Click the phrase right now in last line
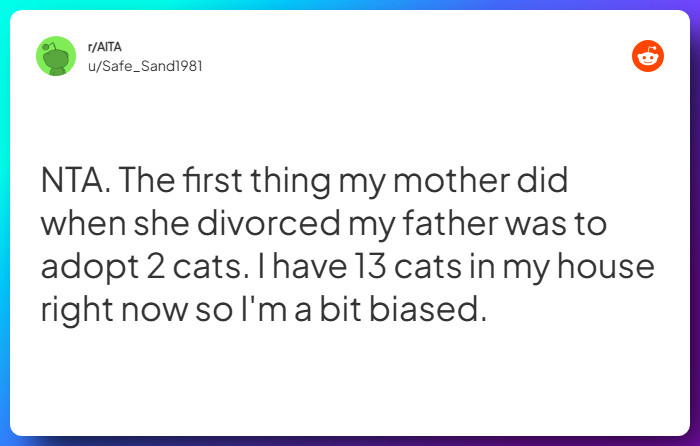 click(x=114, y=311)
